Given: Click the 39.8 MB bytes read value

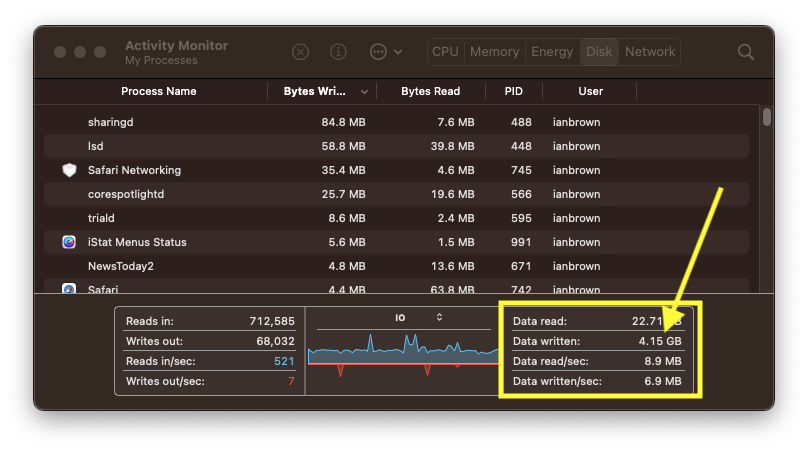Looking at the screenshot, I should point(452,146).
